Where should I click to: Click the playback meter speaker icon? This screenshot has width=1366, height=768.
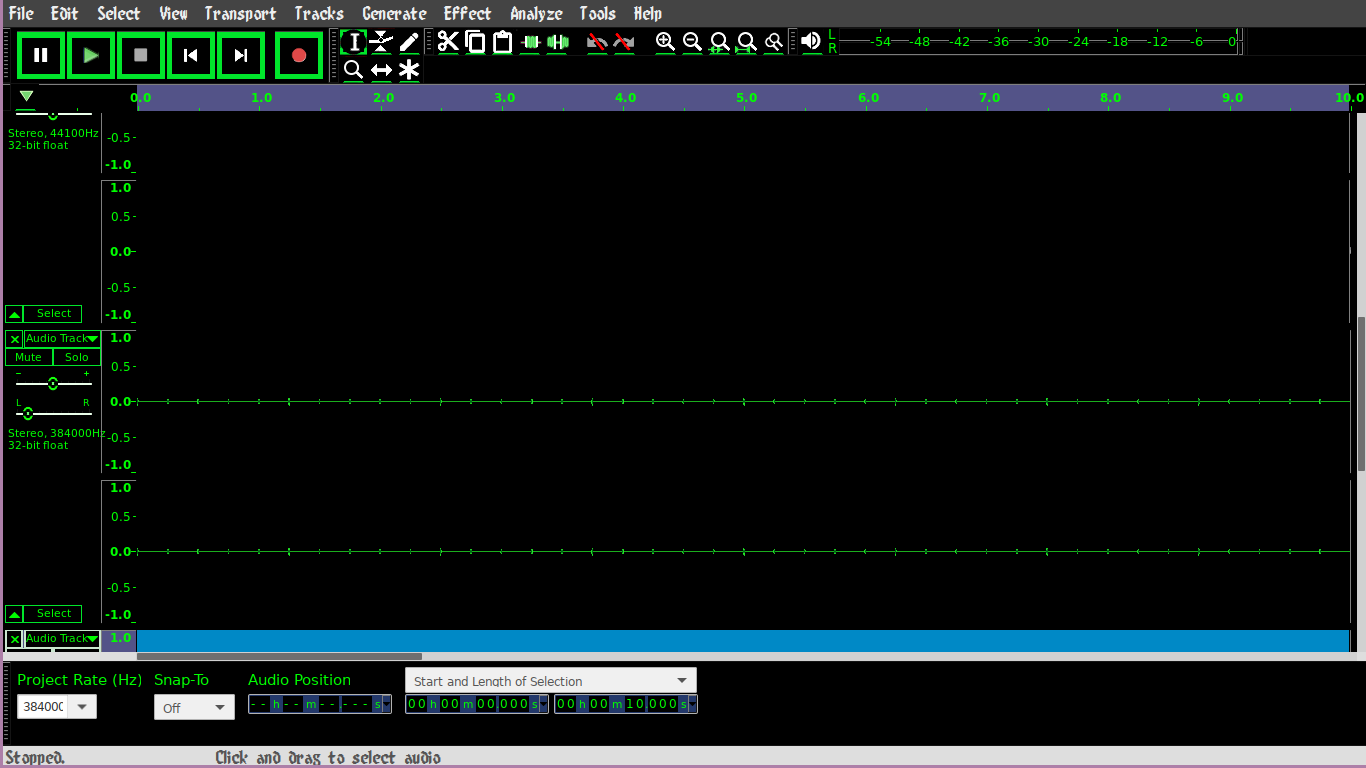(x=811, y=41)
